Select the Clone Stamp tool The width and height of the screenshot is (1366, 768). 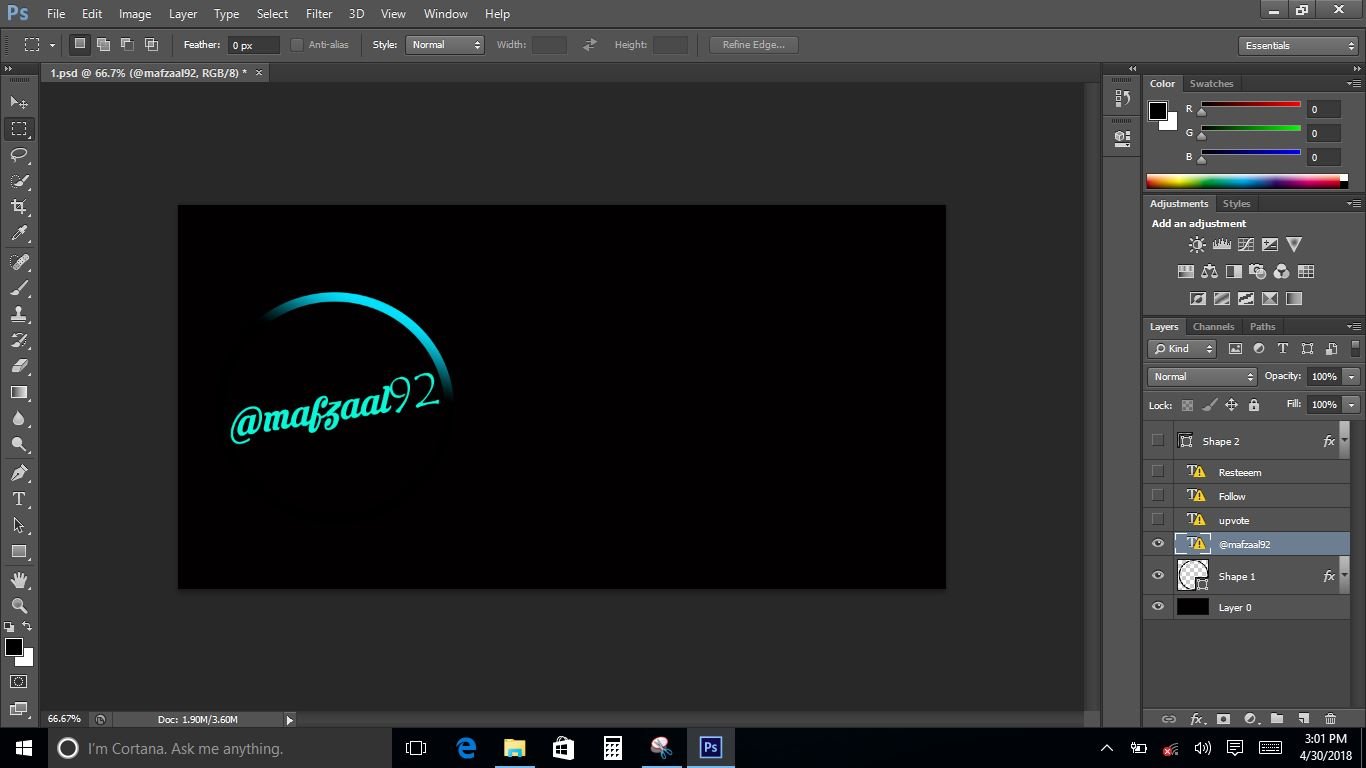[19, 314]
